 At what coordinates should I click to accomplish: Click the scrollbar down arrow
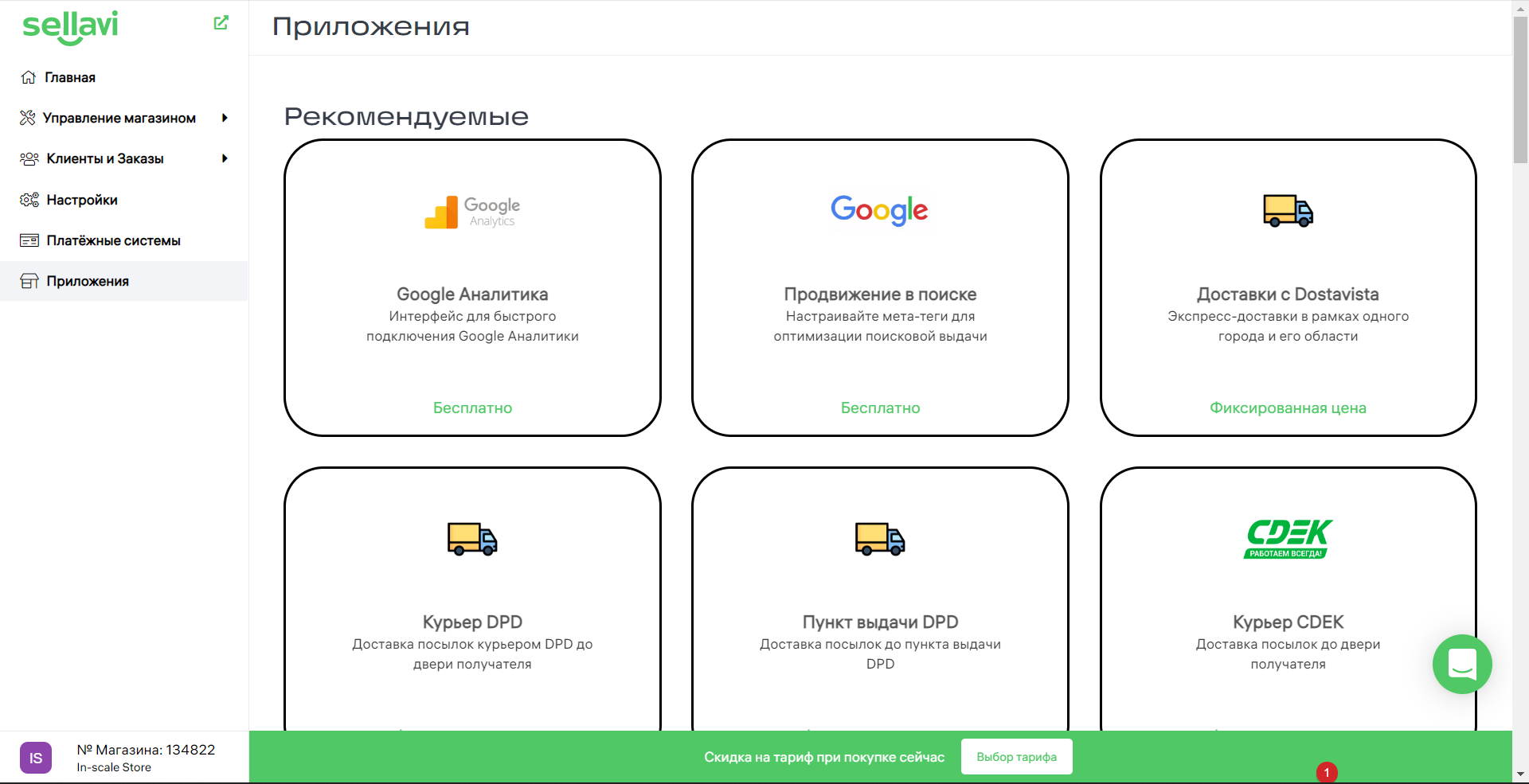[1520, 774]
